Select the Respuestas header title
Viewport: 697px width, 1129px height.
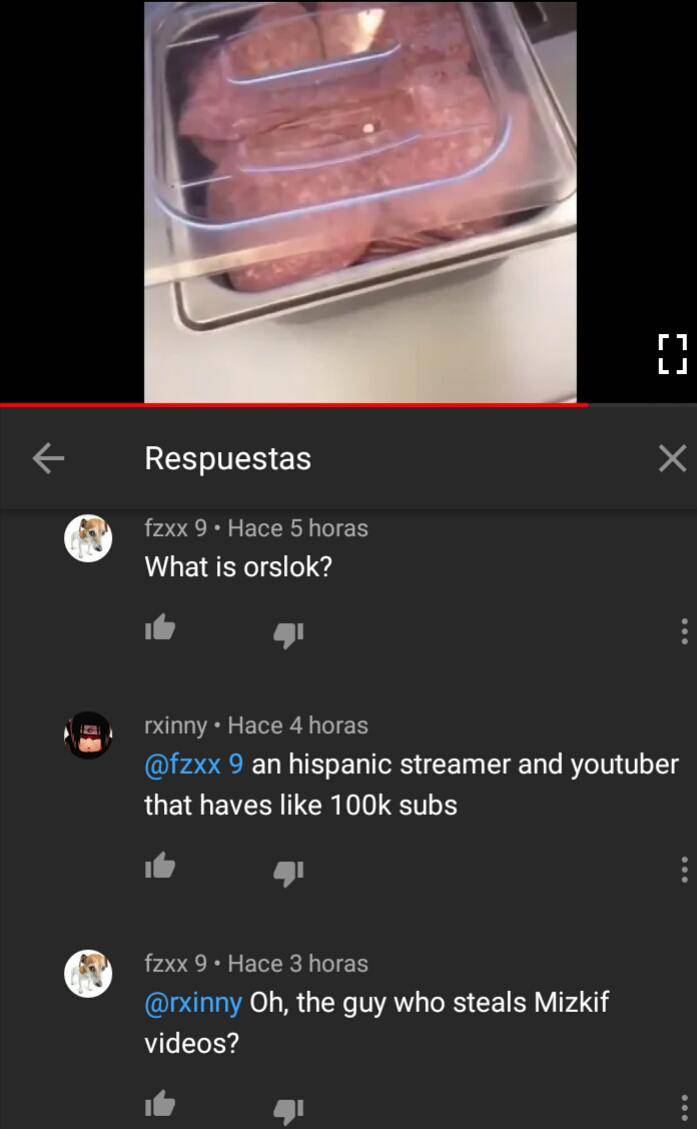228,459
